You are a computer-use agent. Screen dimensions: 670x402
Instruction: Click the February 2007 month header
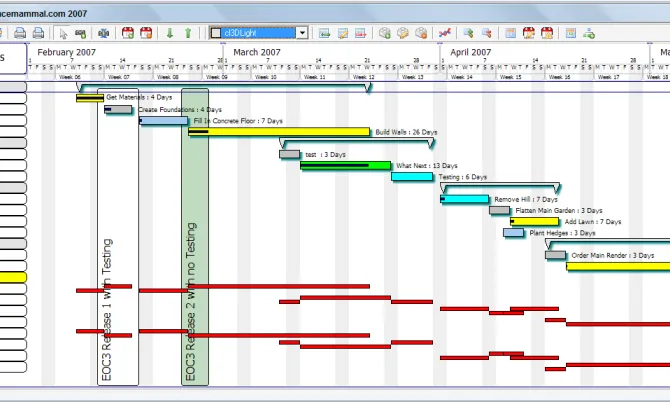point(67,52)
